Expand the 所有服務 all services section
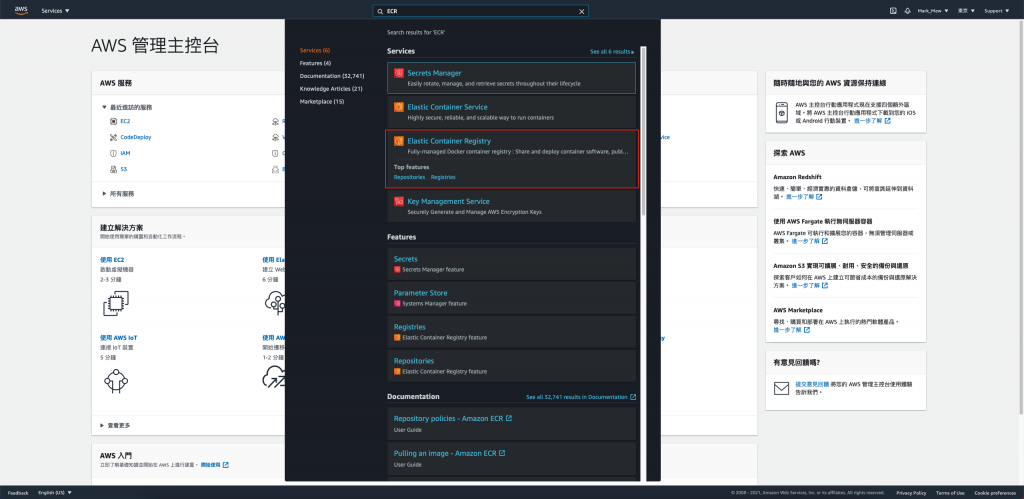 click(118, 194)
